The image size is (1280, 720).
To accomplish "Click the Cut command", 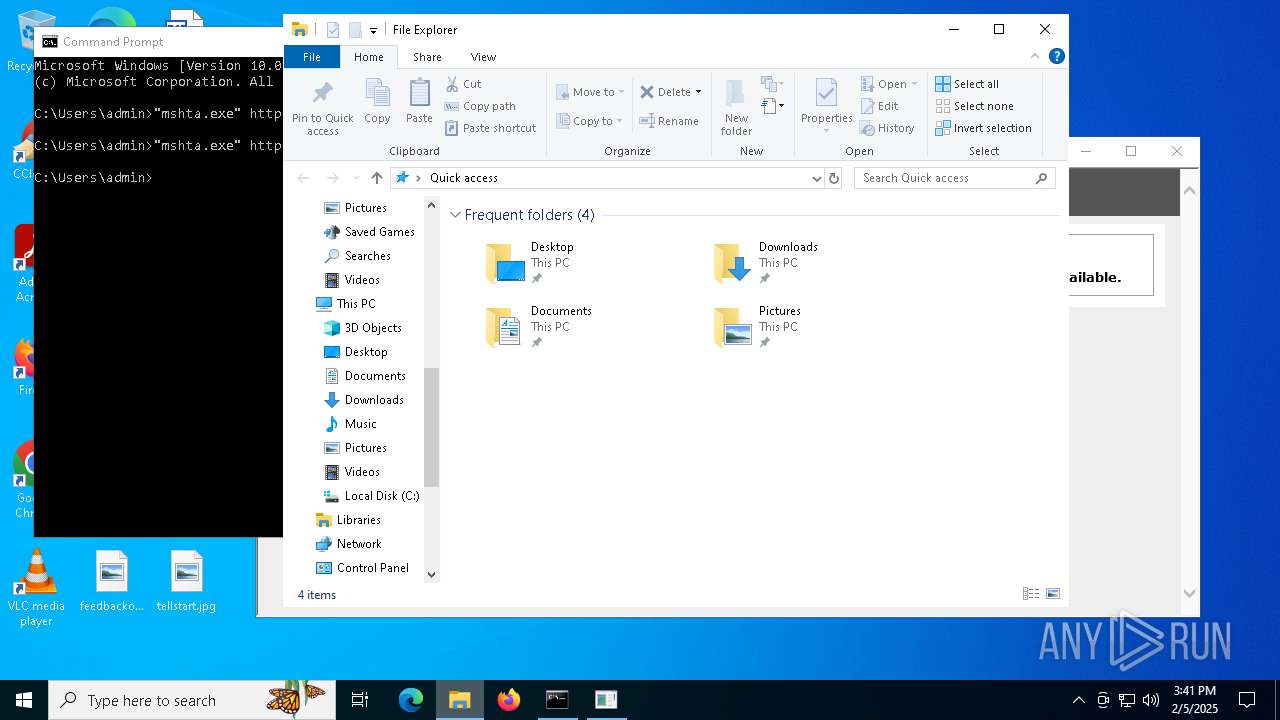I will (463, 84).
